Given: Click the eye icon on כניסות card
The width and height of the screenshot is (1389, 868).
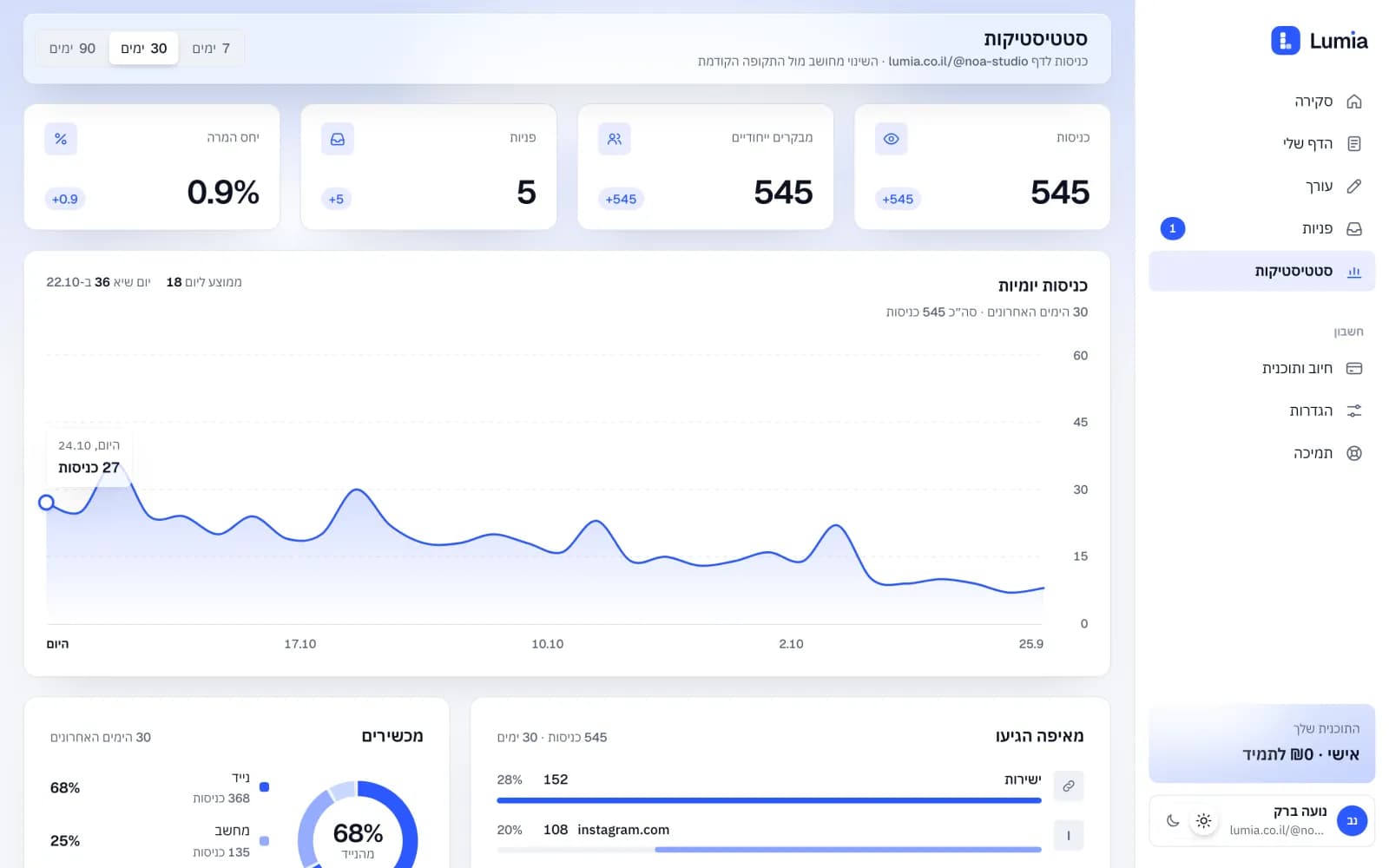Looking at the screenshot, I should [891, 139].
